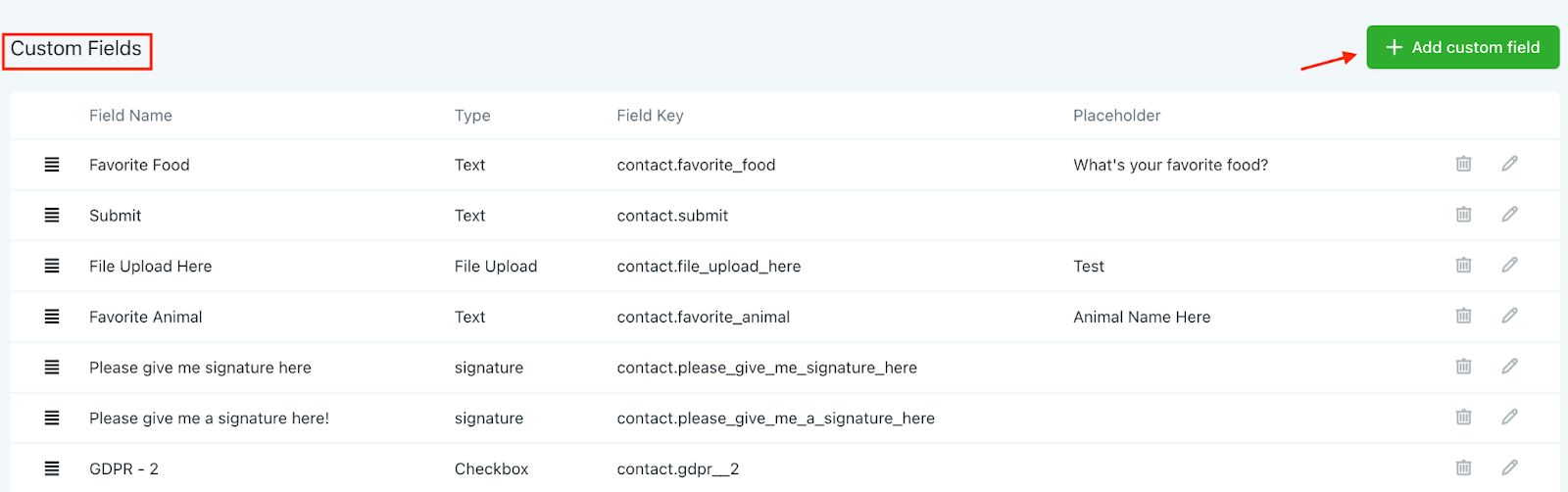
Task: Delete the File Upload Here field
Action: tap(1463, 265)
